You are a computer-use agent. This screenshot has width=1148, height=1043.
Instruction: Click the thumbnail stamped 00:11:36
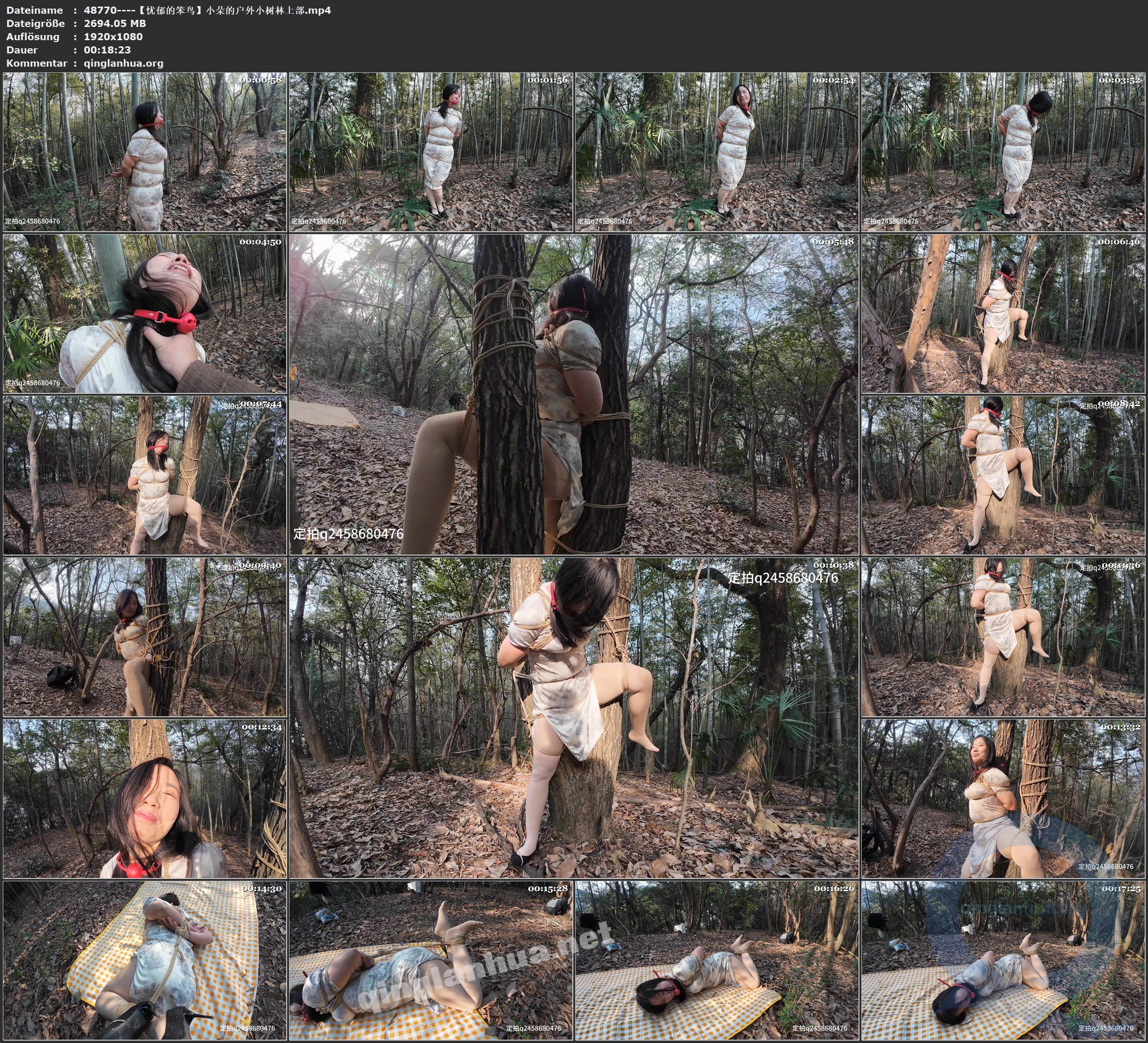[1003, 636]
